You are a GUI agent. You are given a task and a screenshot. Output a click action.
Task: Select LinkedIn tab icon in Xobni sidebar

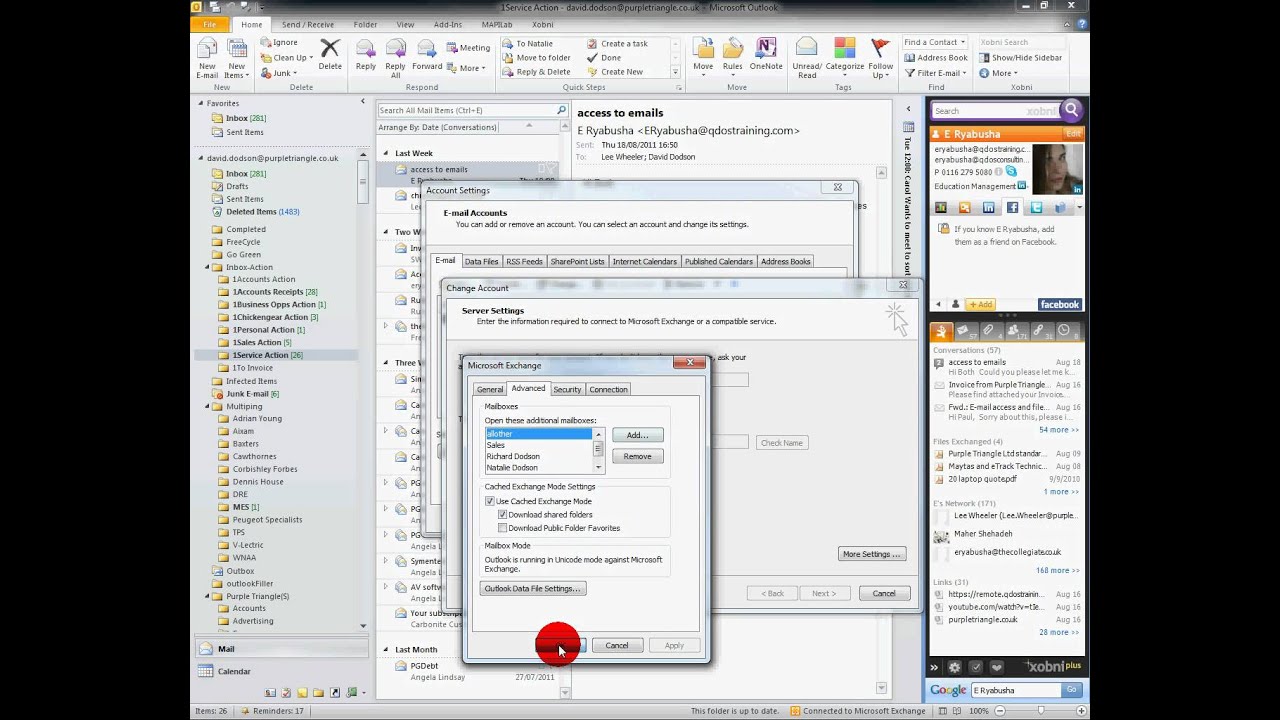pos(988,208)
